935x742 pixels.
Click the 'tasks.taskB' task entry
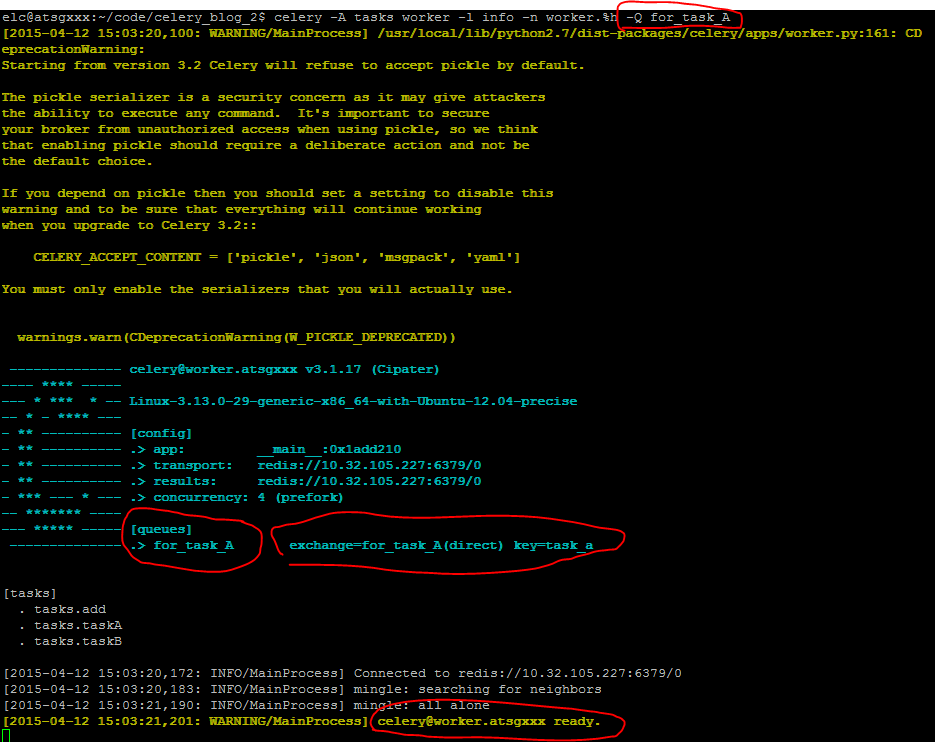pyautogui.click(x=78, y=642)
